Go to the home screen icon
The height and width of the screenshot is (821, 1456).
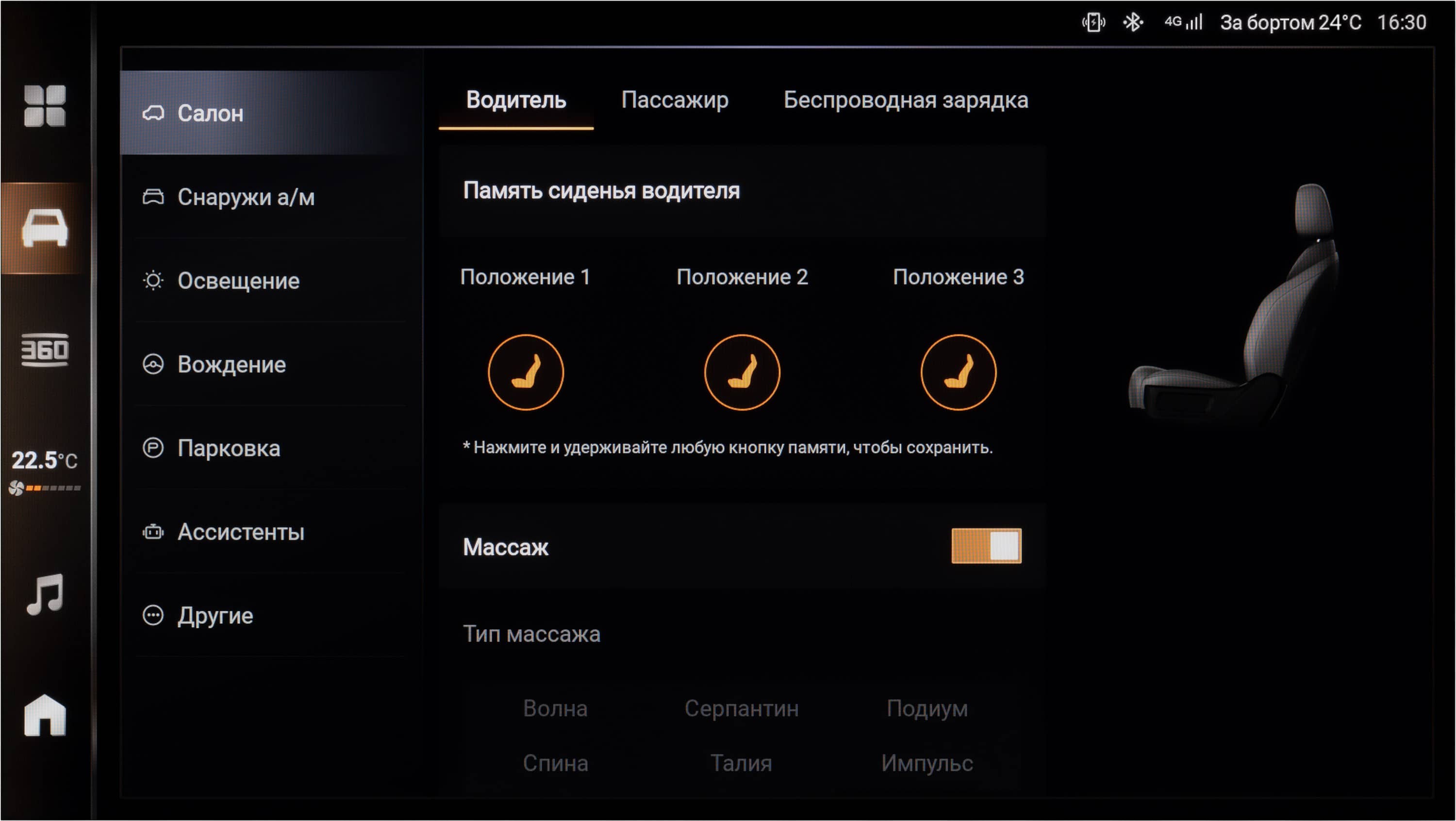pyautogui.click(x=45, y=715)
